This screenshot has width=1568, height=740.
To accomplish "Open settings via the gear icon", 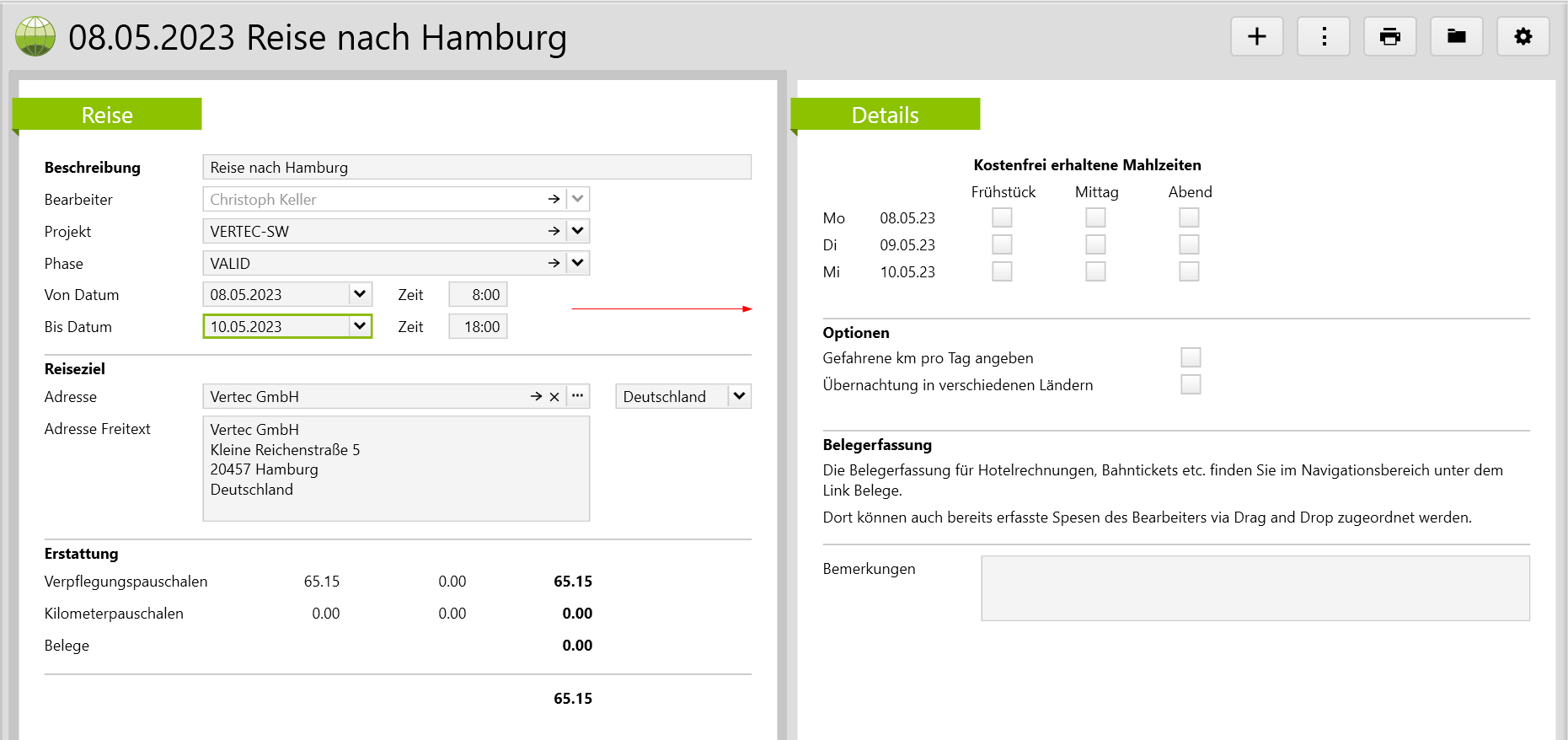I will tap(1523, 37).
